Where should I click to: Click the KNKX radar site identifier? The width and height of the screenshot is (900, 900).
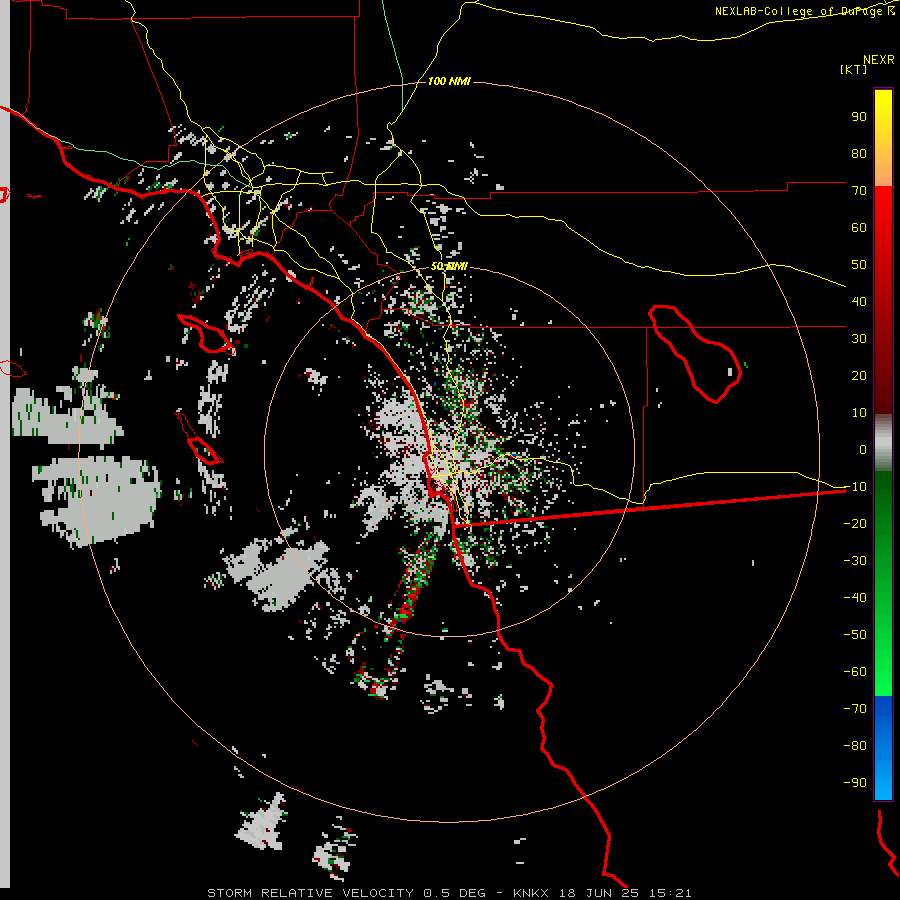[530, 893]
